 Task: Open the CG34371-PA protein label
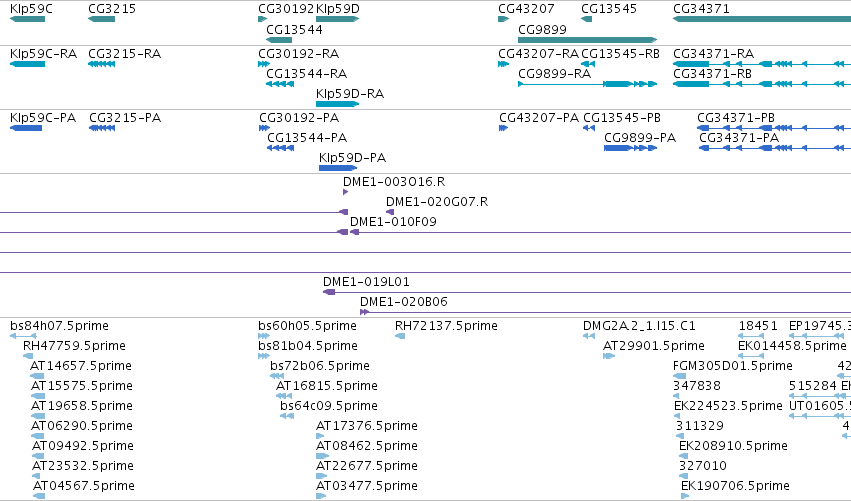click(739, 137)
